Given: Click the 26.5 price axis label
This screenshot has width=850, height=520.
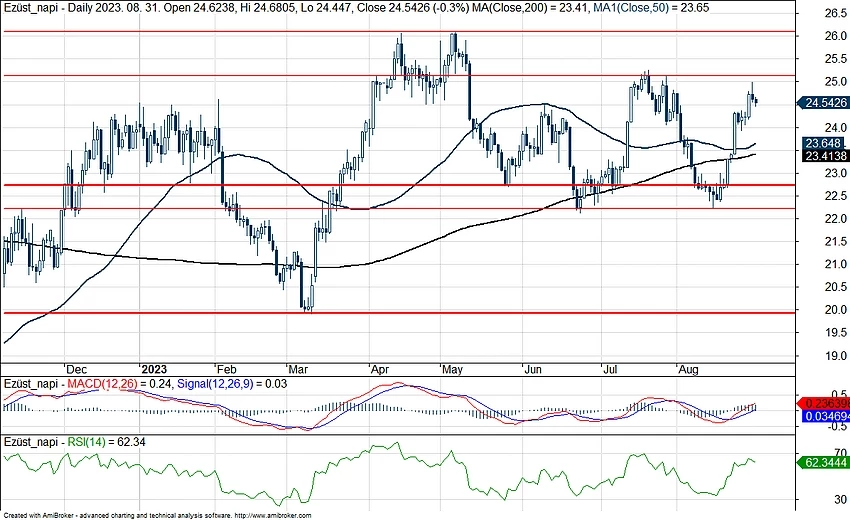Looking at the screenshot, I should point(835,13).
